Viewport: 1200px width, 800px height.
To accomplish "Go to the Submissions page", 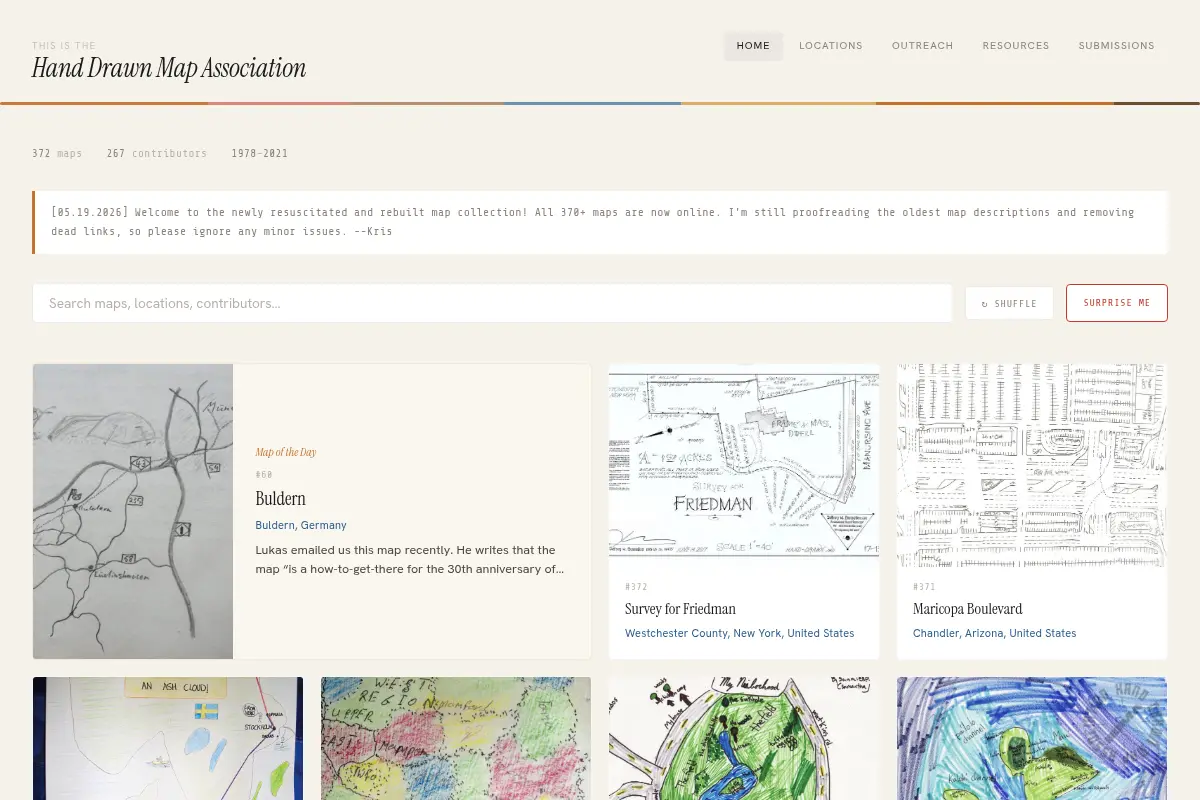I will click(1116, 46).
